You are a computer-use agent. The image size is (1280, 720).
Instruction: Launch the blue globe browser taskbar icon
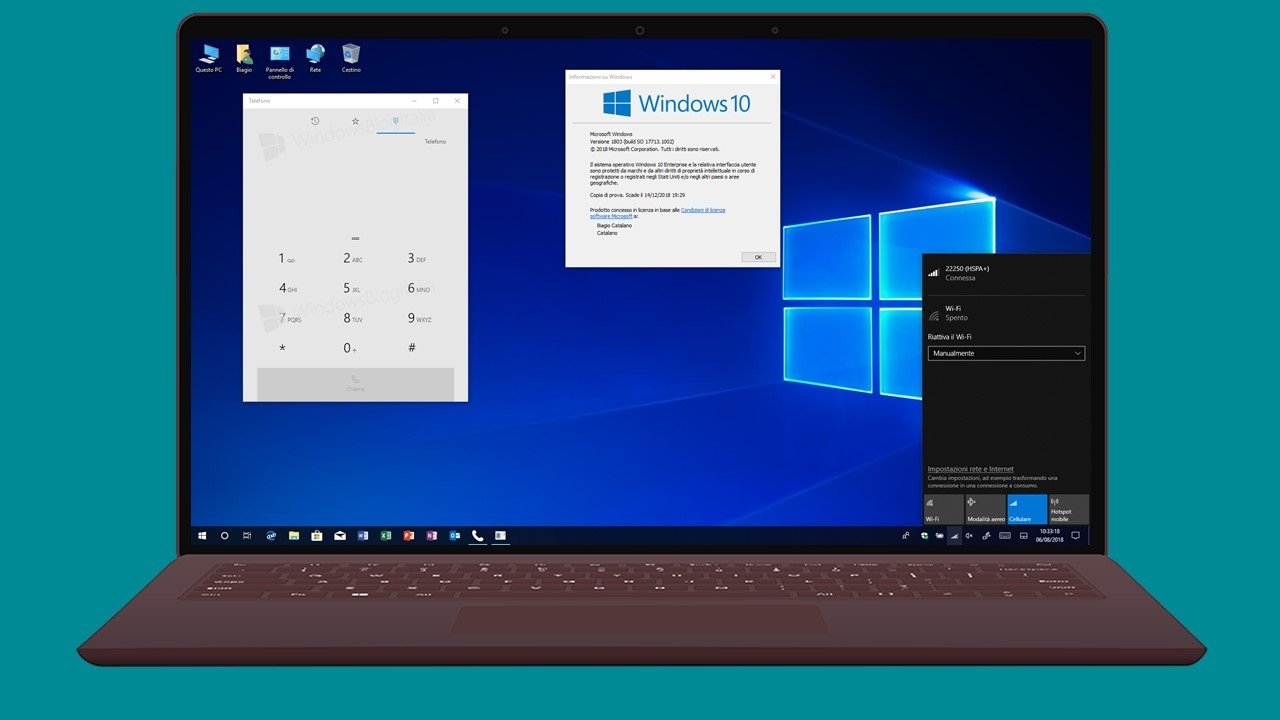pos(271,536)
